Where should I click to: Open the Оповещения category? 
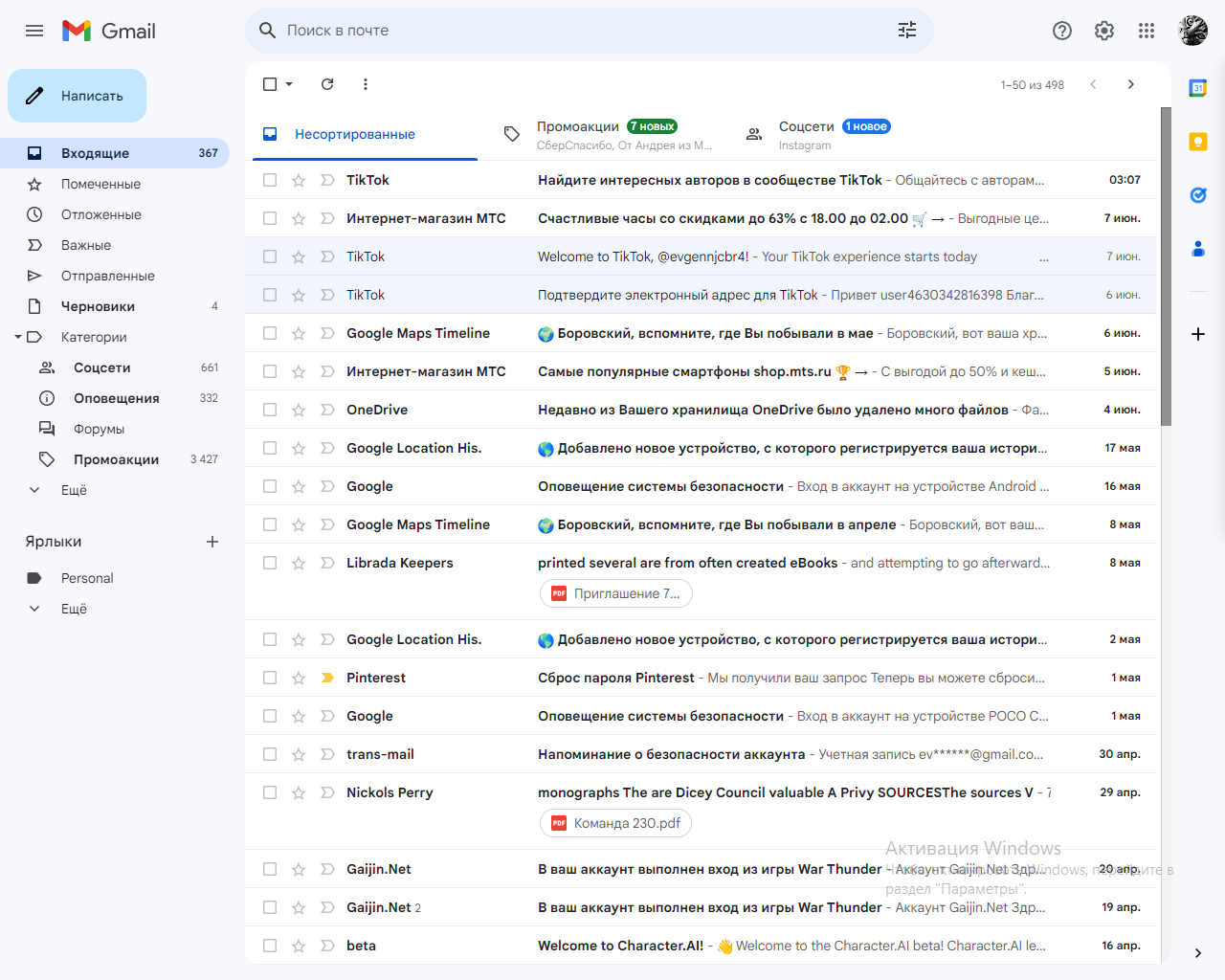(115, 398)
